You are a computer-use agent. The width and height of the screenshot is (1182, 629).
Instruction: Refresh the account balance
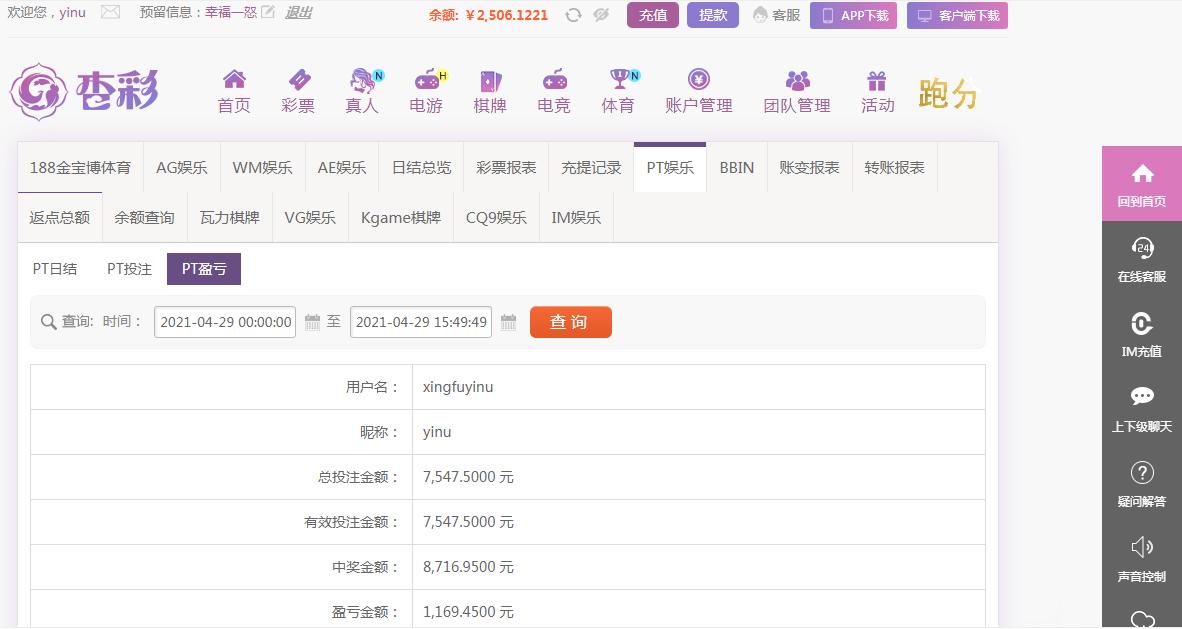point(574,14)
